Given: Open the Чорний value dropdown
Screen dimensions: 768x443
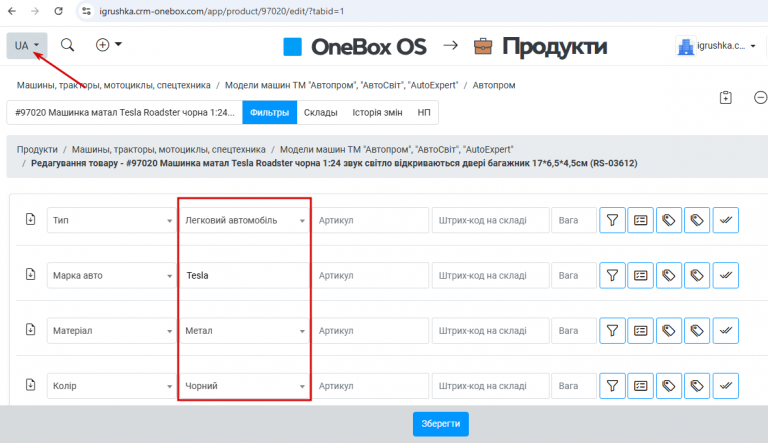Looking at the screenshot, I should (x=244, y=386).
